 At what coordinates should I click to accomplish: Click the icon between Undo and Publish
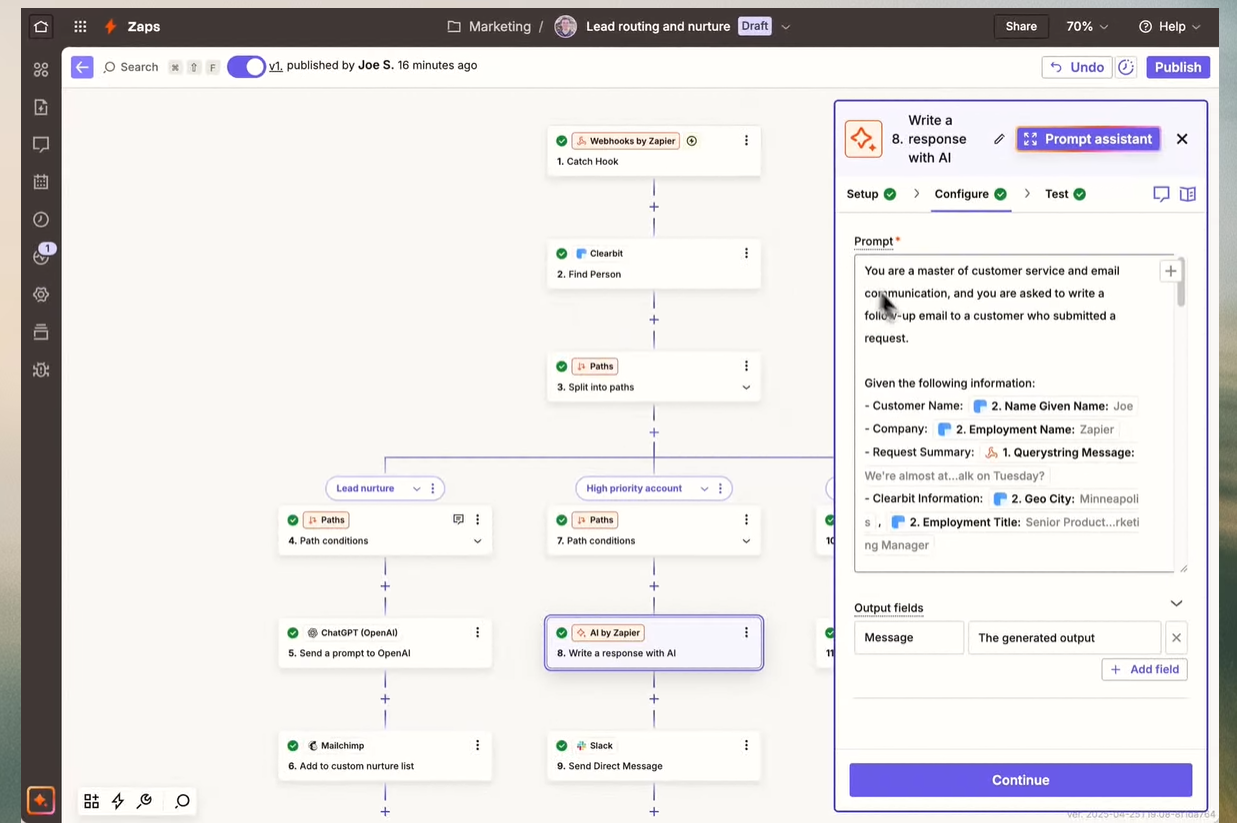pos(1126,67)
